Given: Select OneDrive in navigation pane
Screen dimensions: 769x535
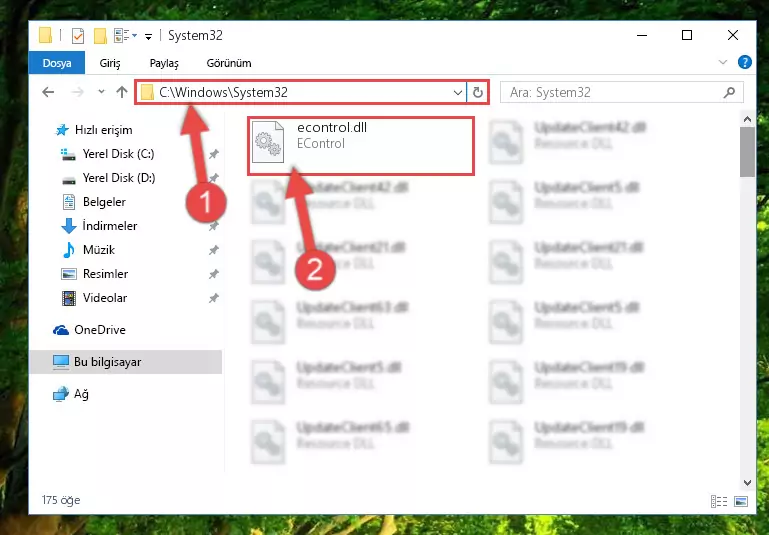Looking at the screenshot, I should point(100,330).
